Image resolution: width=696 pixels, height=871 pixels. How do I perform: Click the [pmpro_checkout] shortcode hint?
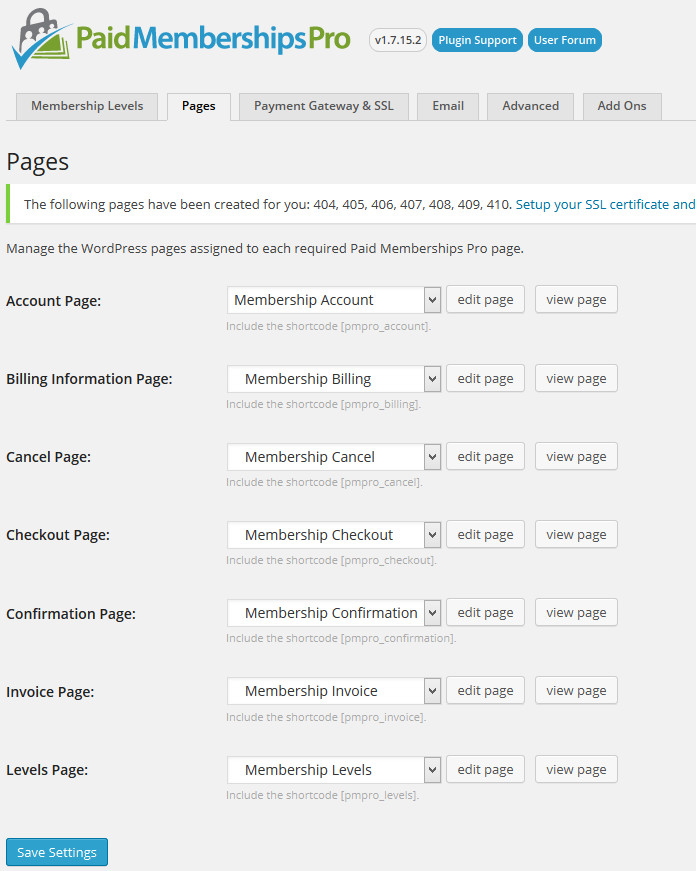pyautogui.click(x=331, y=560)
